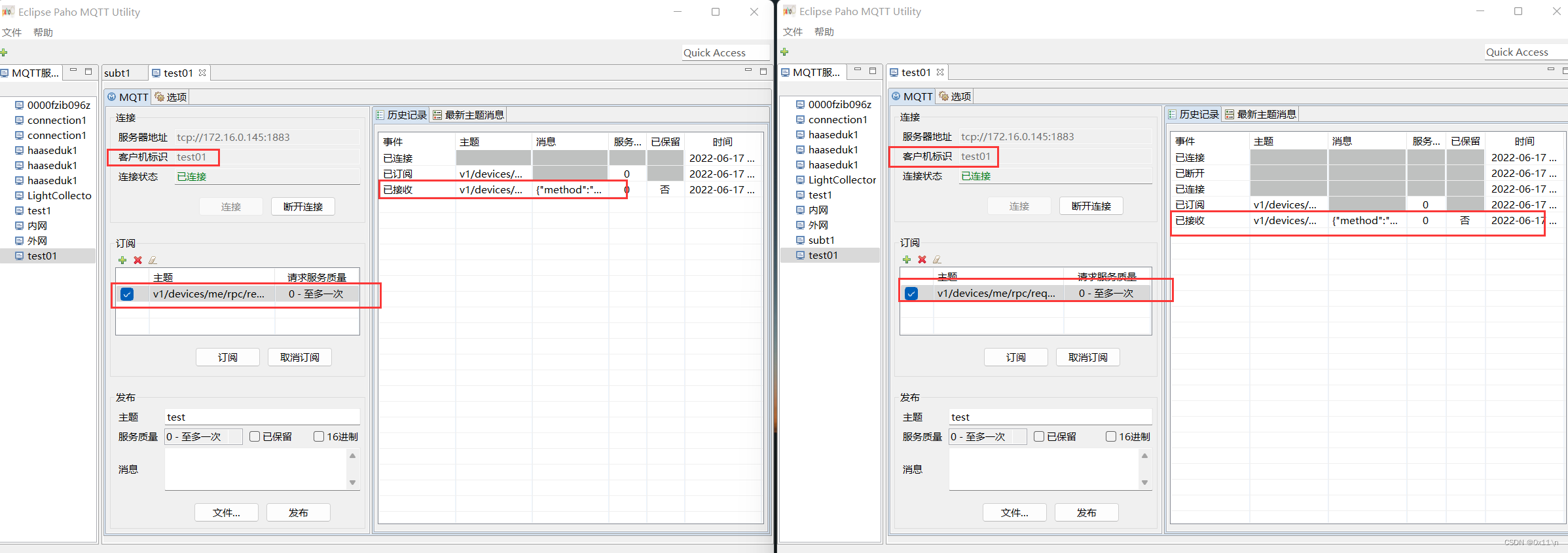Open 文件 menu in left window
Screen dimensions: 1568x553
pos(12,32)
